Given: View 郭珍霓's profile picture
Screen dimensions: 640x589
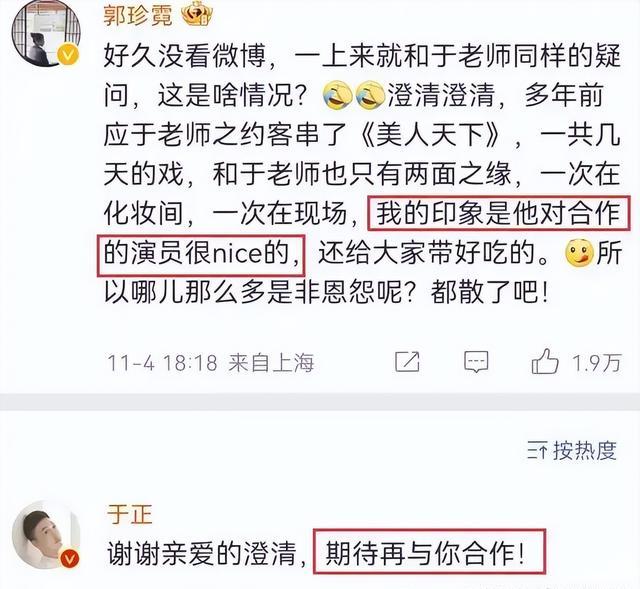Looking at the screenshot, I should coord(46,33).
